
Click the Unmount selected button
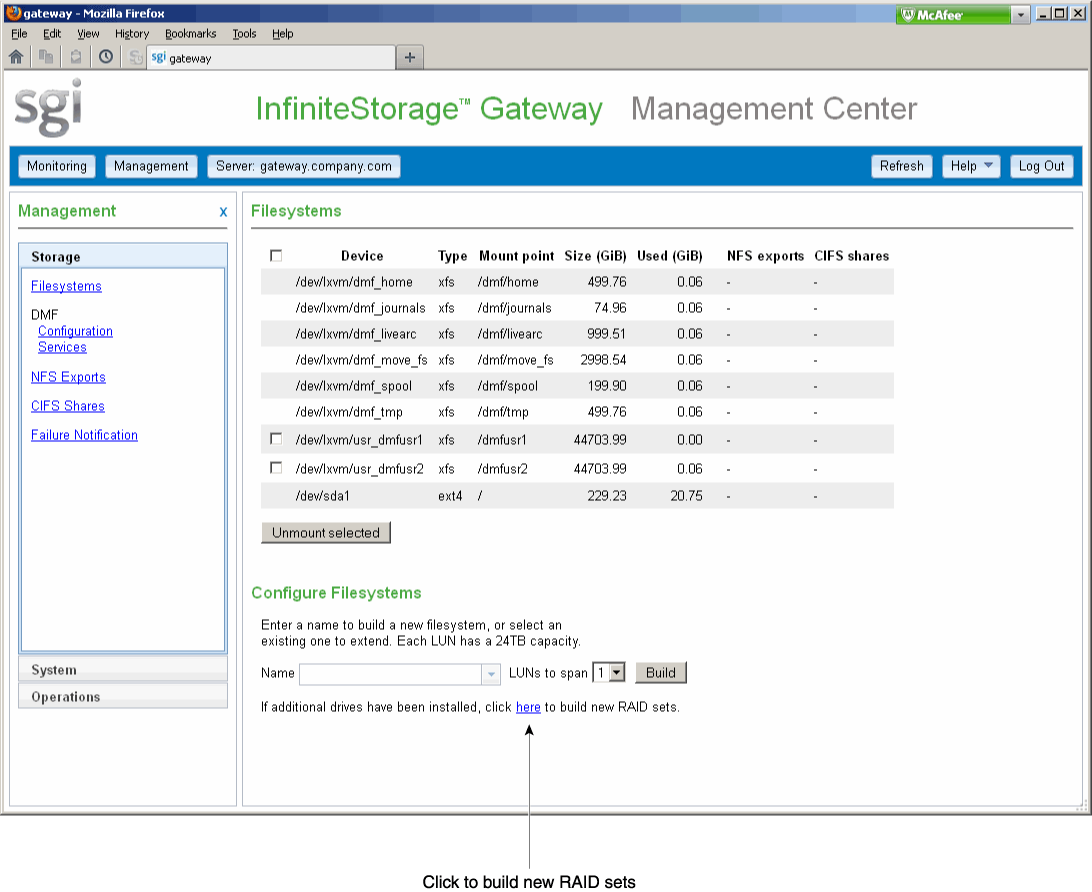pos(325,533)
